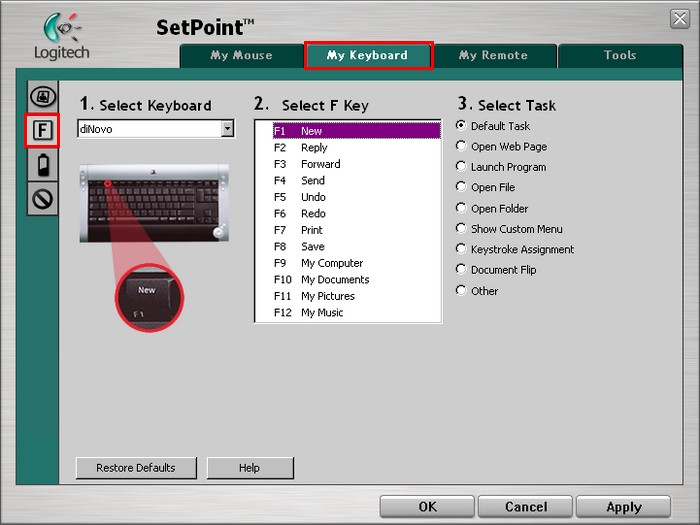Switch to the My Mouse tab
700x525 pixels.
click(242, 55)
